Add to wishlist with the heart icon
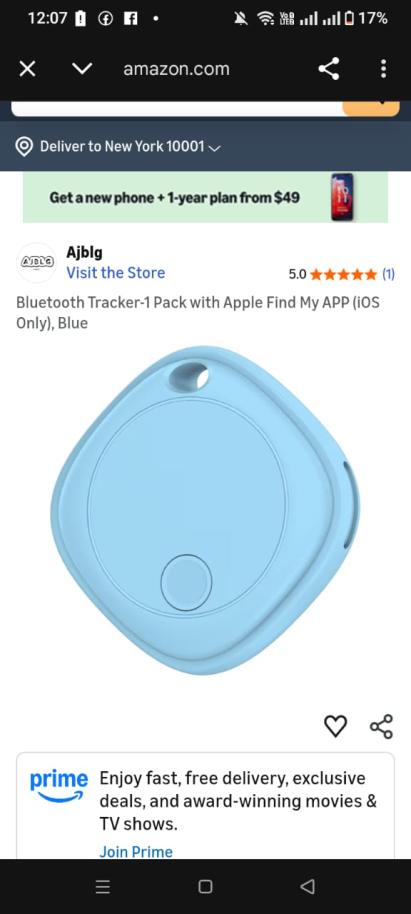The image size is (411, 914). pyautogui.click(x=335, y=726)
